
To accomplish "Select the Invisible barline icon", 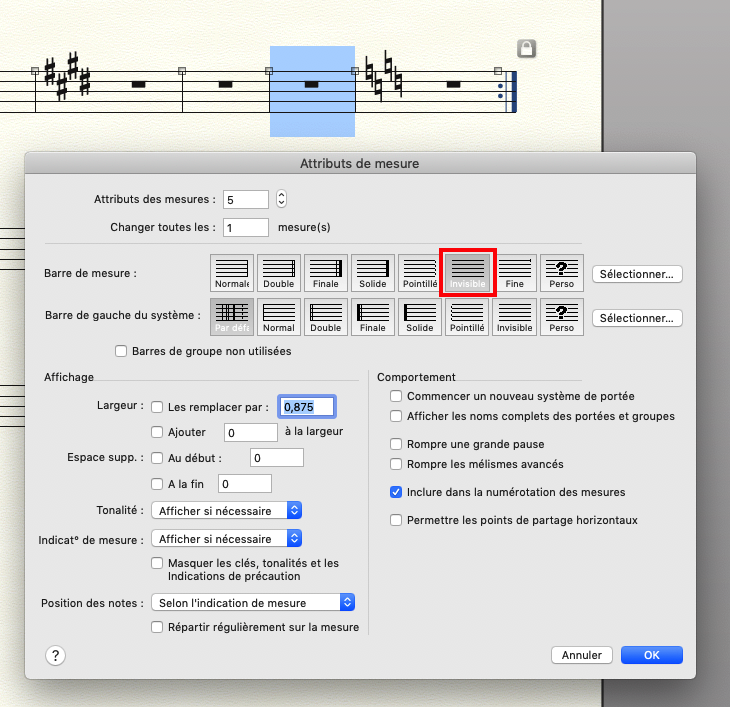I will [467, 272].
